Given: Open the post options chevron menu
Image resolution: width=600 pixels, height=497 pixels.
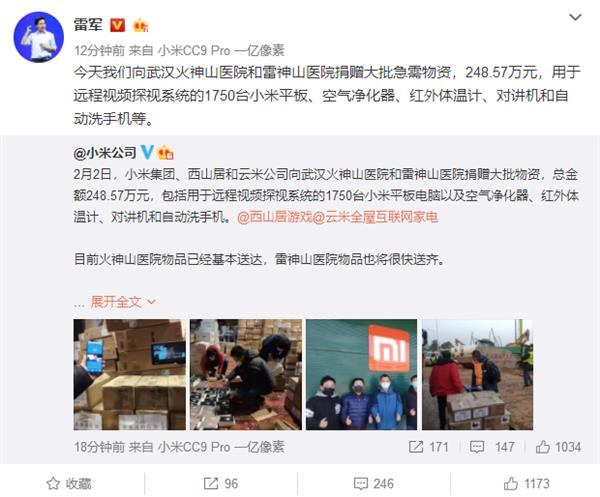Looking at the screenshot, I should 575,17.
